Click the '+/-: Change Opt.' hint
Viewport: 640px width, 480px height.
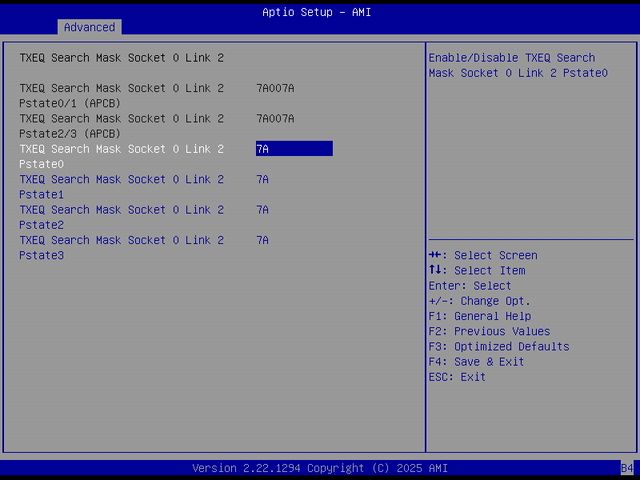pyautogui.click(x=480, y=301)
